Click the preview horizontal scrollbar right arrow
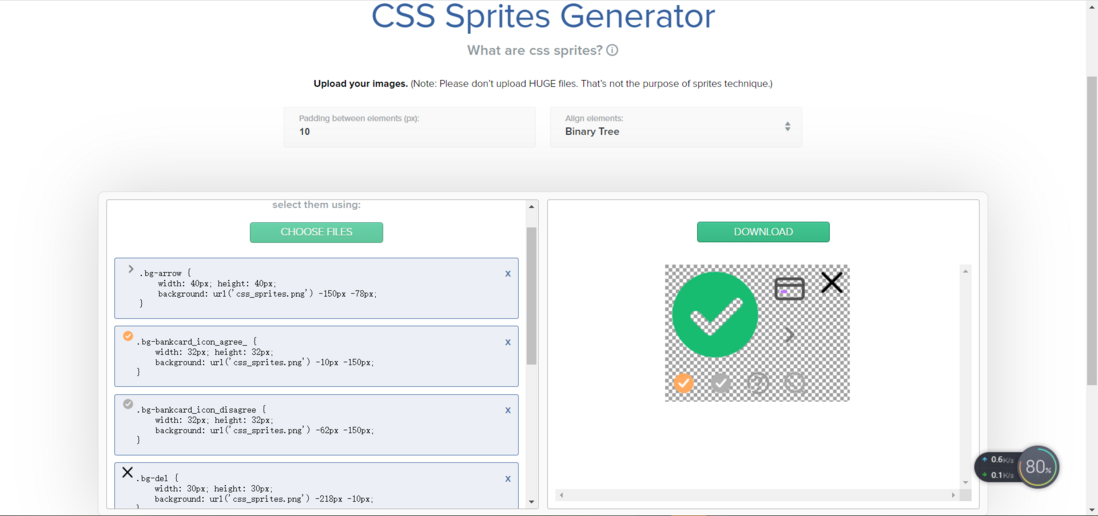Image resolution: width=1098 pixels, height=516 pixels. pos(953,495)
